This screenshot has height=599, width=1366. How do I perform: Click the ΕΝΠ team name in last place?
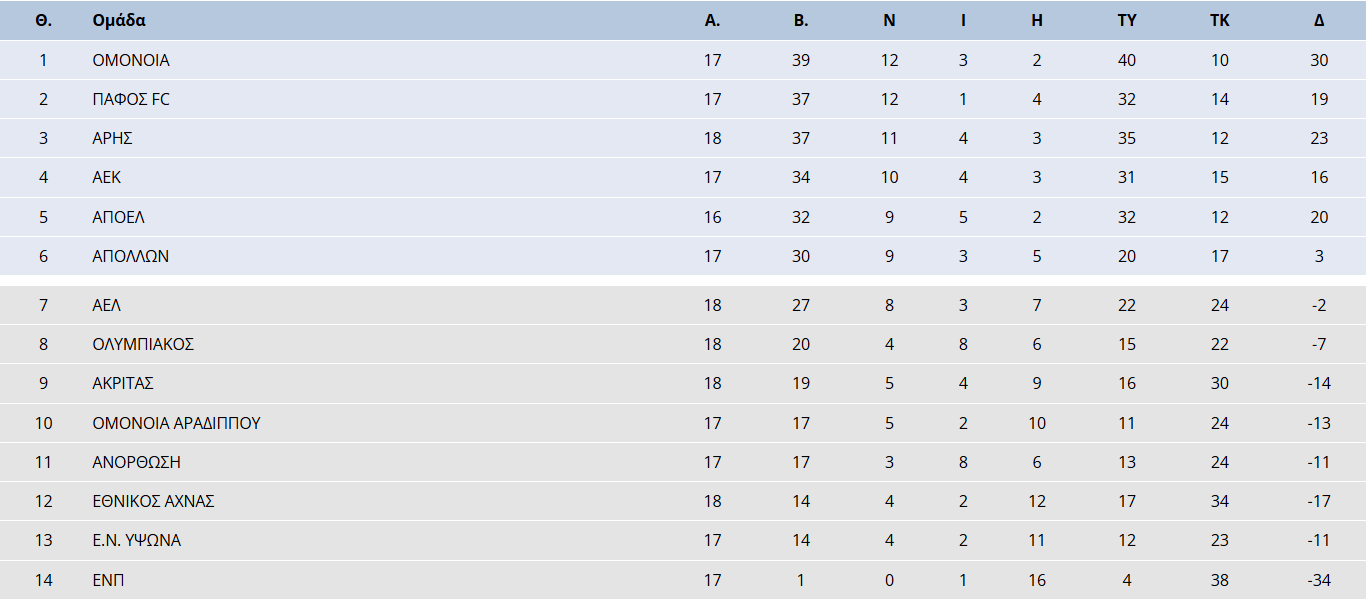(x=108, y=580)
